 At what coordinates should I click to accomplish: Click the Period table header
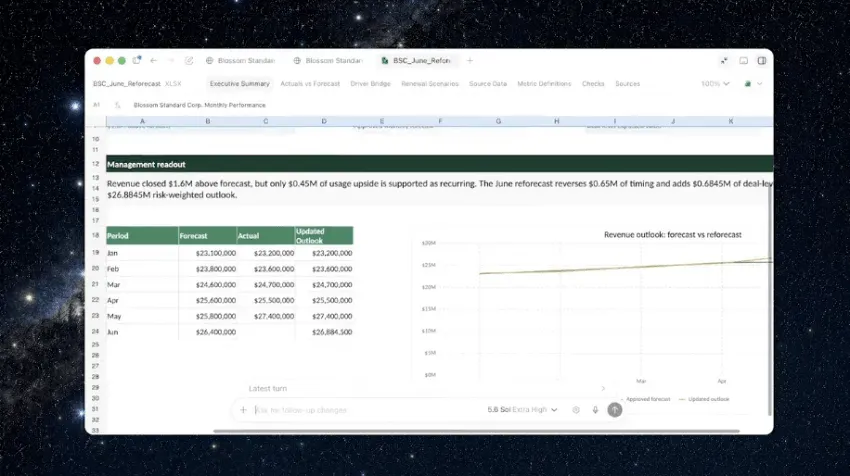click(x=142, y=236)
